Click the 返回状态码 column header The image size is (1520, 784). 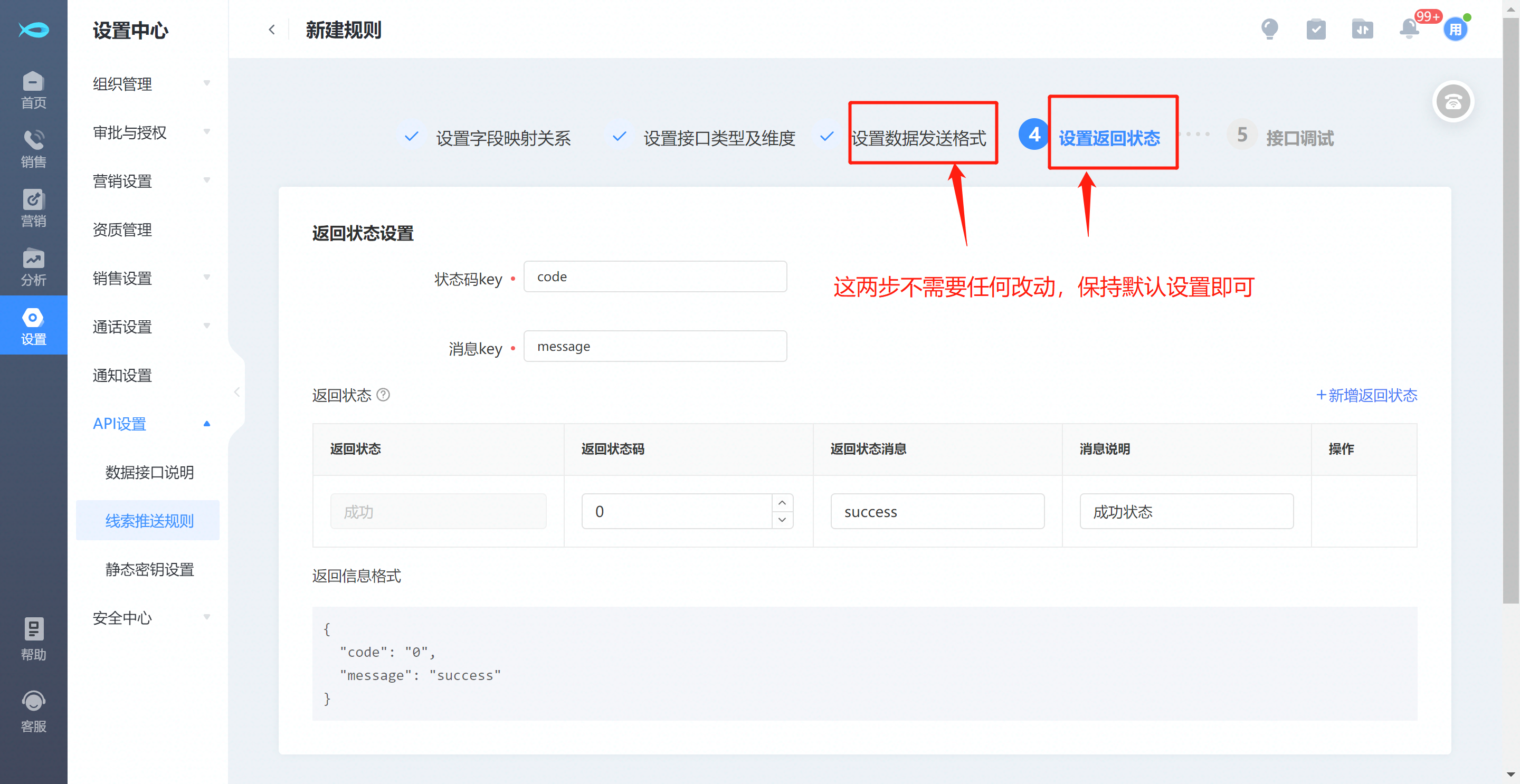(x=612, y=449)
